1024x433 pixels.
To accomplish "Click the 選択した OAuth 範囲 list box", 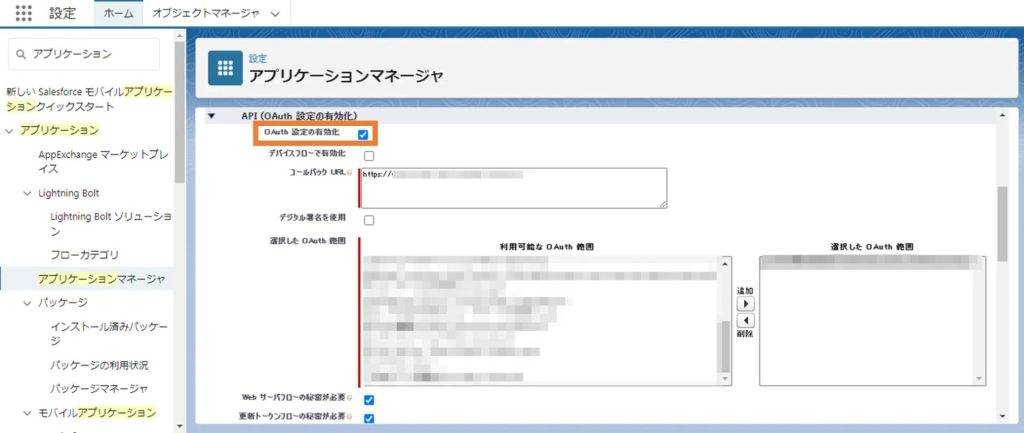I will tap(872, 319).
